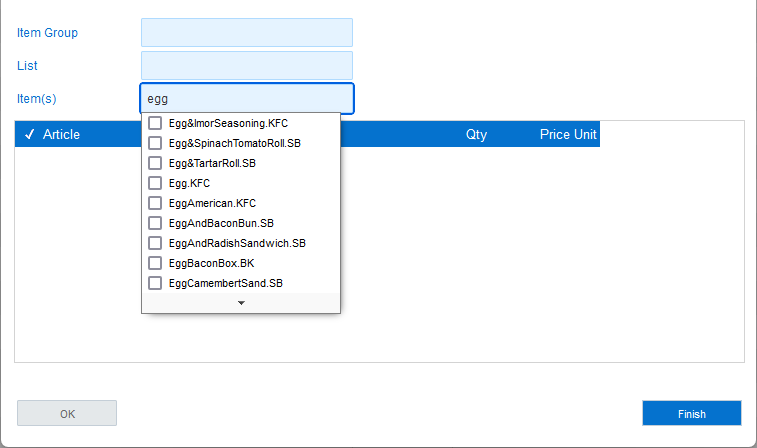This screenshot has width=757, height=448.
Task: Sort by the Article column header
Action: (x=61, y=134)
